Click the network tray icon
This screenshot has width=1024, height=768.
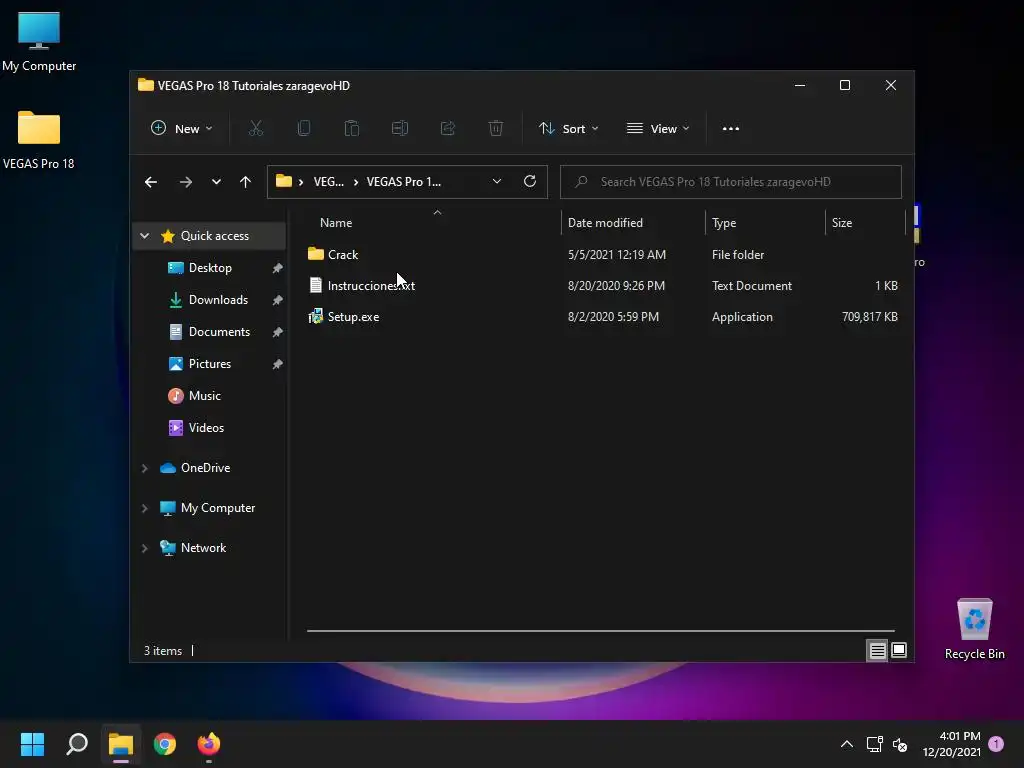click(x=874, y=744)
